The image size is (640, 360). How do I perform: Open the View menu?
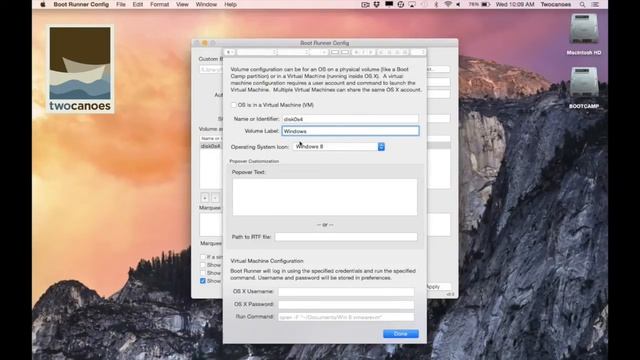click(x=182, y=4)
